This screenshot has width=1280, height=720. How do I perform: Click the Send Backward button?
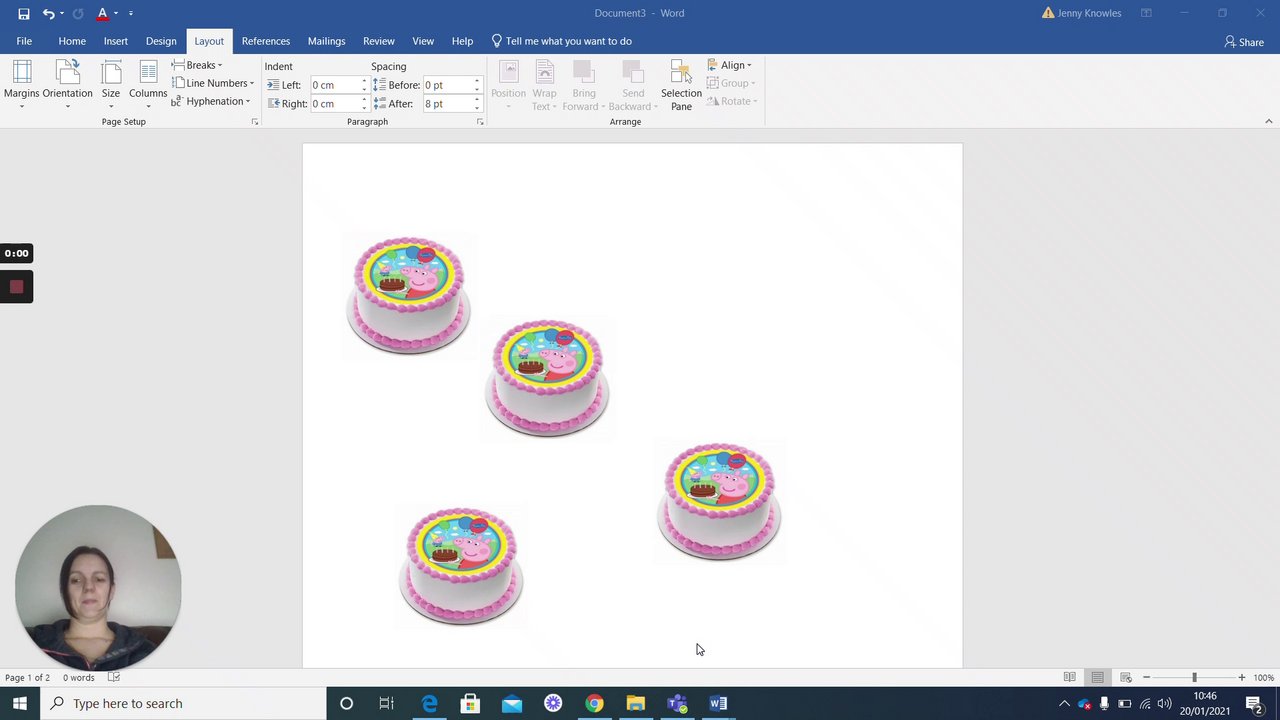(x=633, y=85)
